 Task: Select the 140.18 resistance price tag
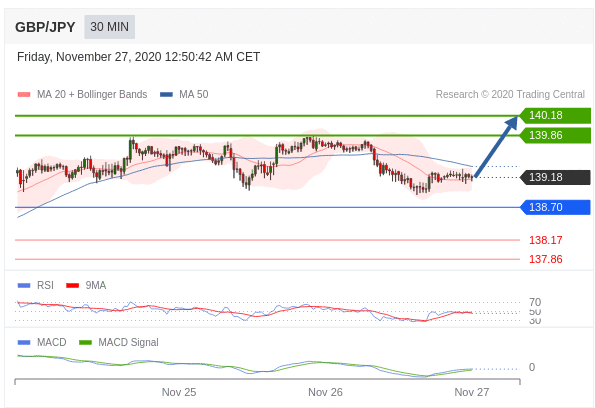click(555, 115)
